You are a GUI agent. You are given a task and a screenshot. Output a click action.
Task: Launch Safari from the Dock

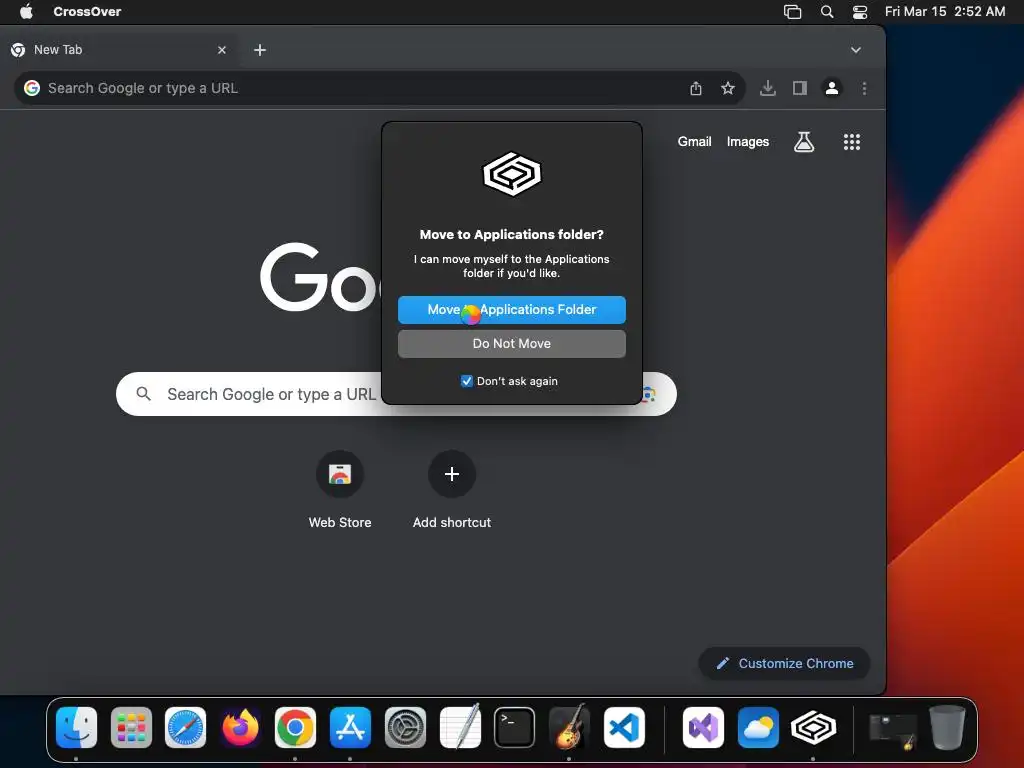(x=185, y=728)
